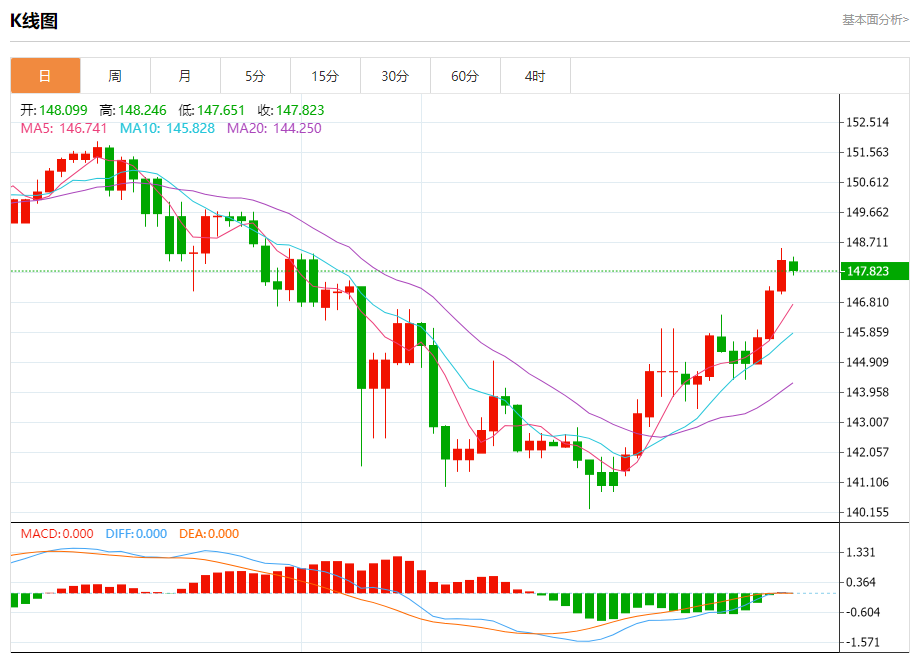The width and height of the screenshot is (916, 653).
Task: Open the 5分 timeframe tab
Action: pos(256,75)
